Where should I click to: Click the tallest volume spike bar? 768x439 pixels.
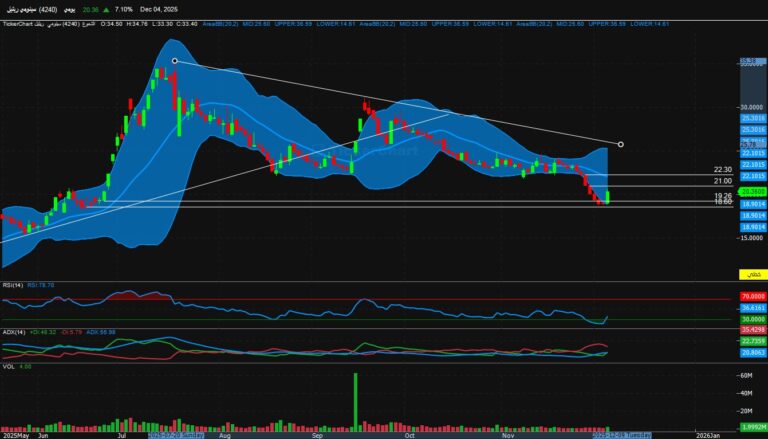tap(354, 402)
